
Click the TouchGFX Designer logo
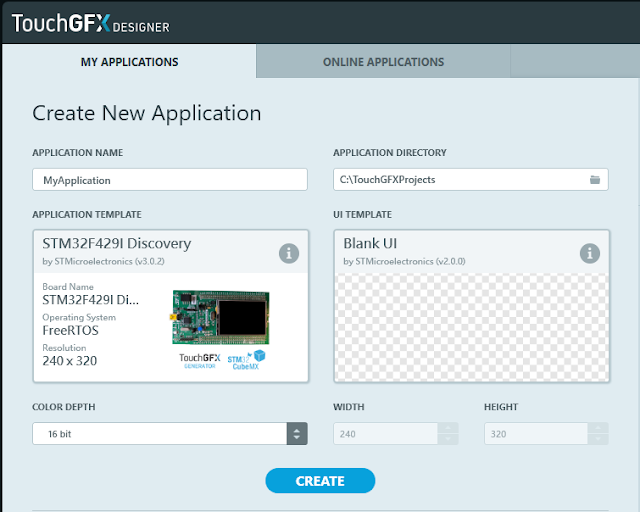pyautogui.click(x=91, y=23)
